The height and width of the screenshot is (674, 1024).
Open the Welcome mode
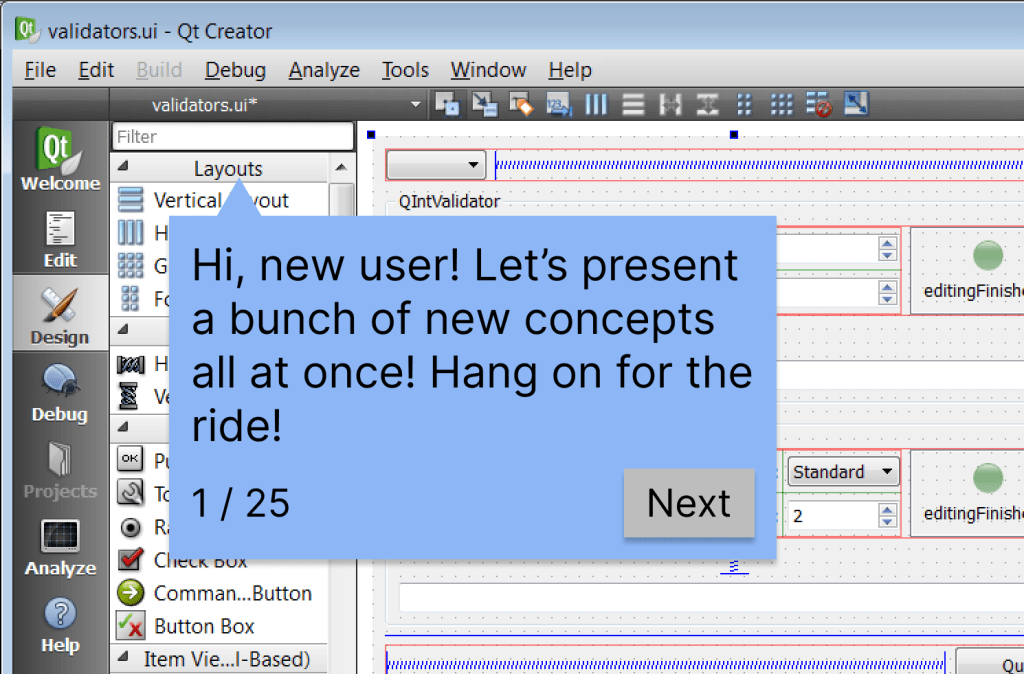(x=60, y=160)
